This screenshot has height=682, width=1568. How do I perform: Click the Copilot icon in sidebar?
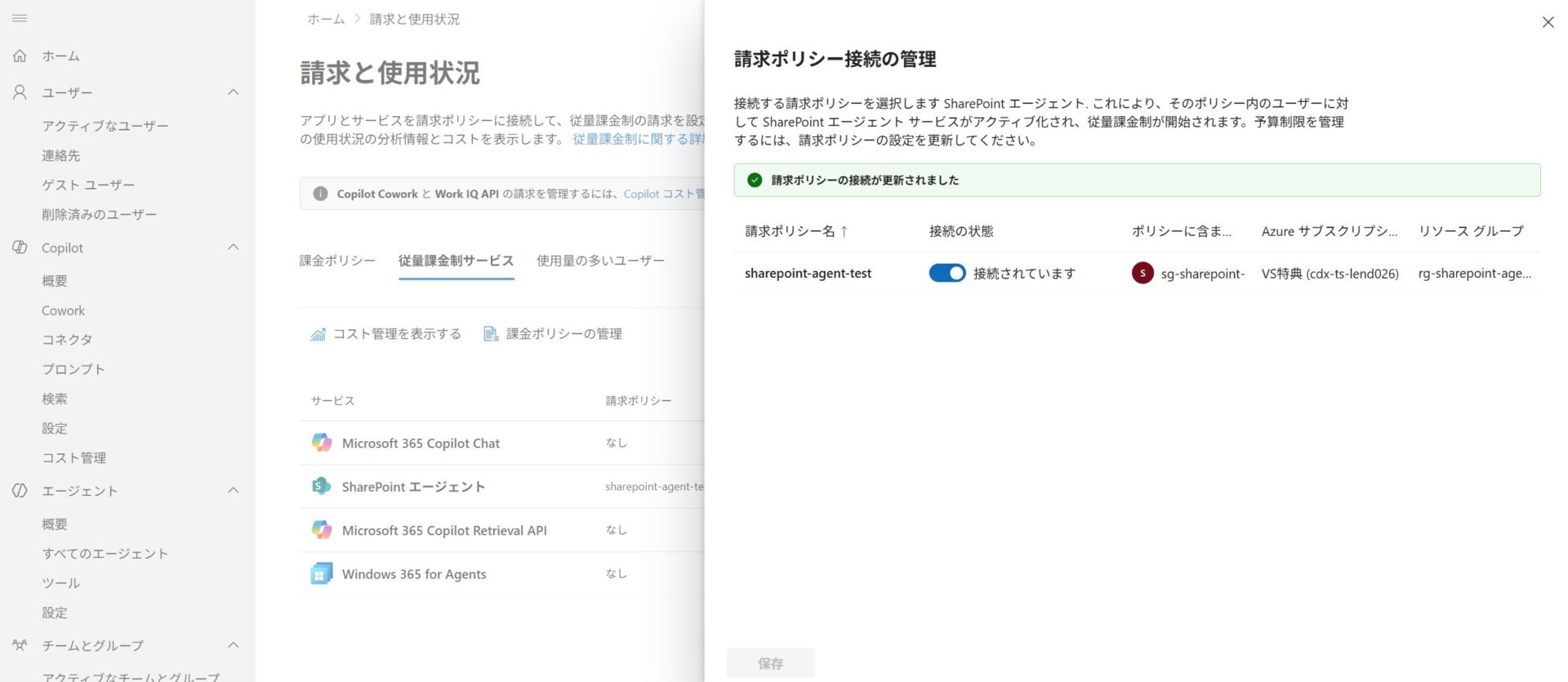click(x=20, y=247)
